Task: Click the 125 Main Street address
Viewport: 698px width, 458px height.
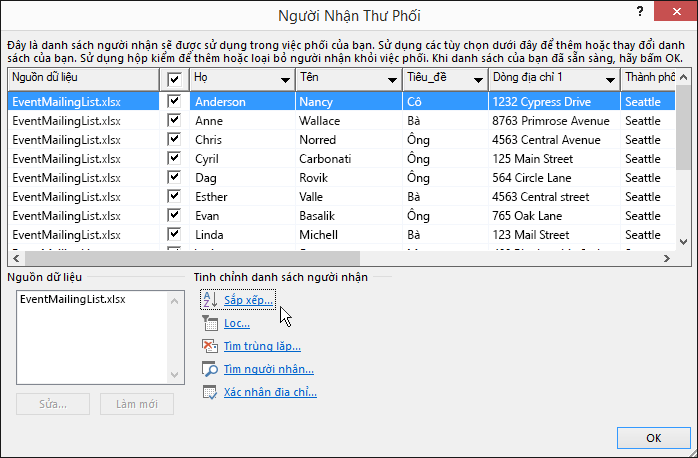Action: point(554,159)
